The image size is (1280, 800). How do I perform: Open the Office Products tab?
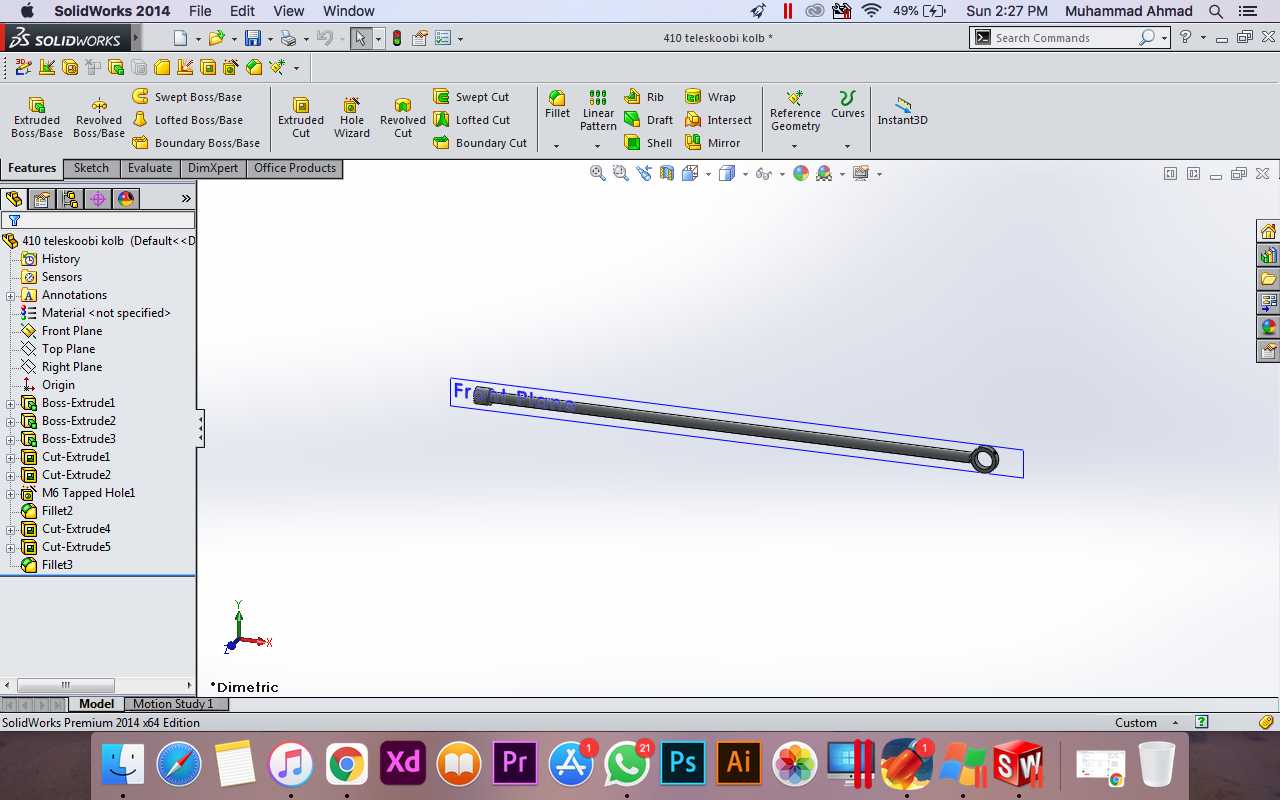pyautogui.click(x=295, y=168)
